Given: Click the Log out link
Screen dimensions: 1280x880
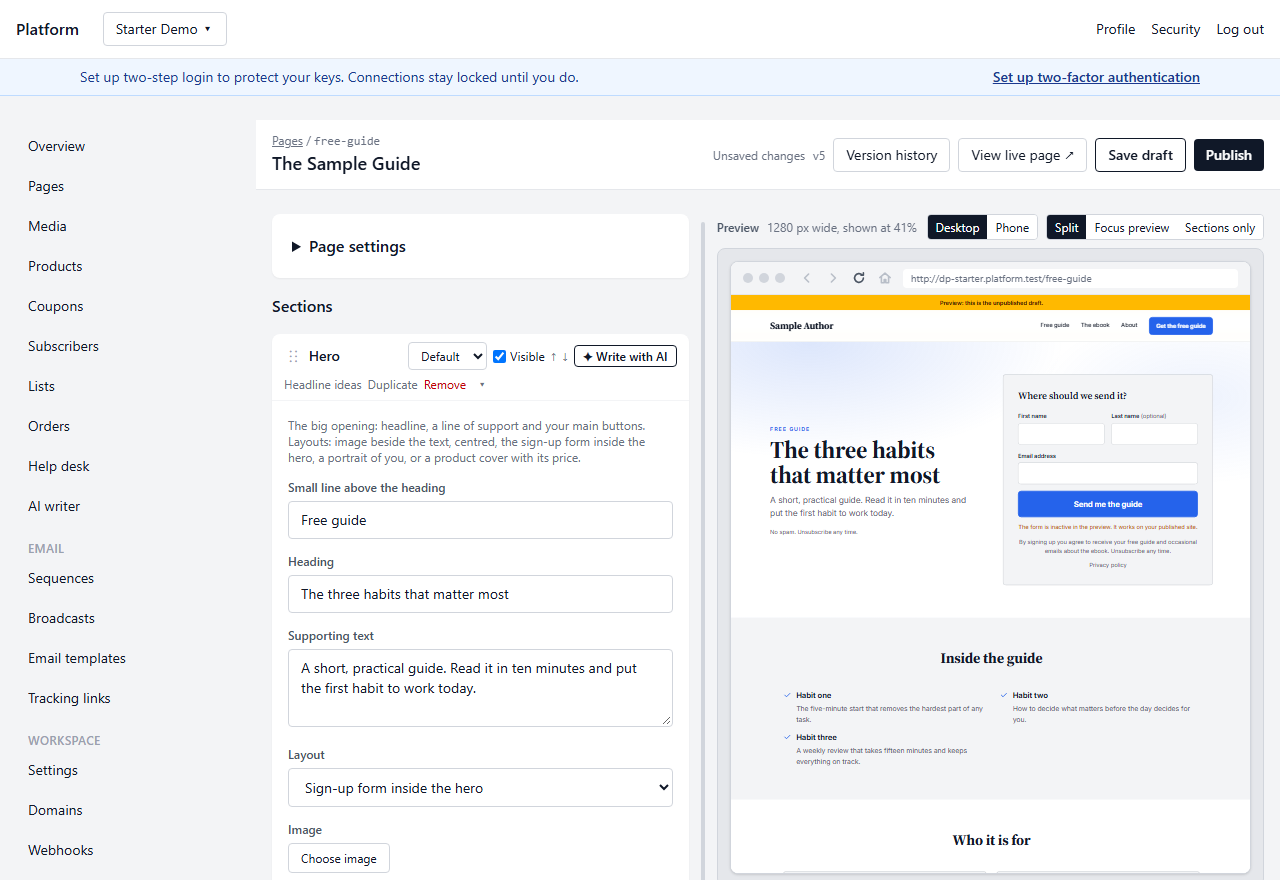Looking at the screenshot, I should pyautogui.click(x=1240, y=29).
